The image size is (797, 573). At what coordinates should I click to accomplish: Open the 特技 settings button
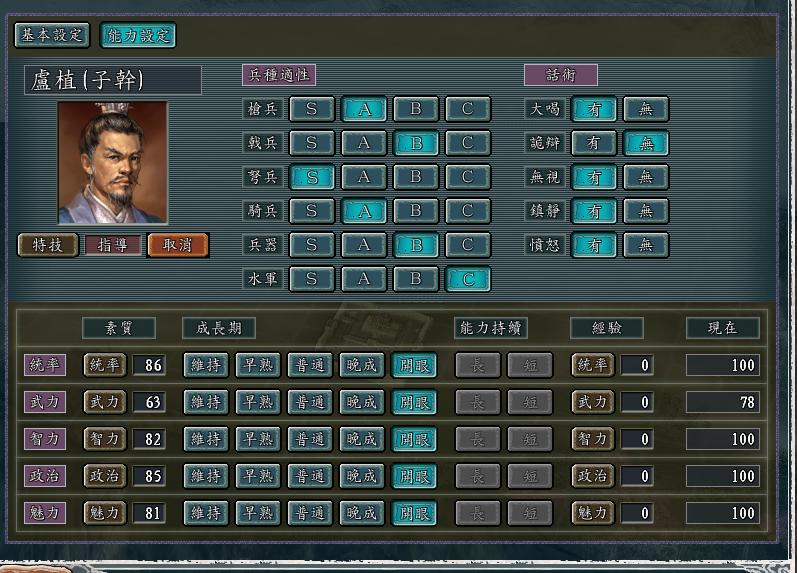click(48, 245)
